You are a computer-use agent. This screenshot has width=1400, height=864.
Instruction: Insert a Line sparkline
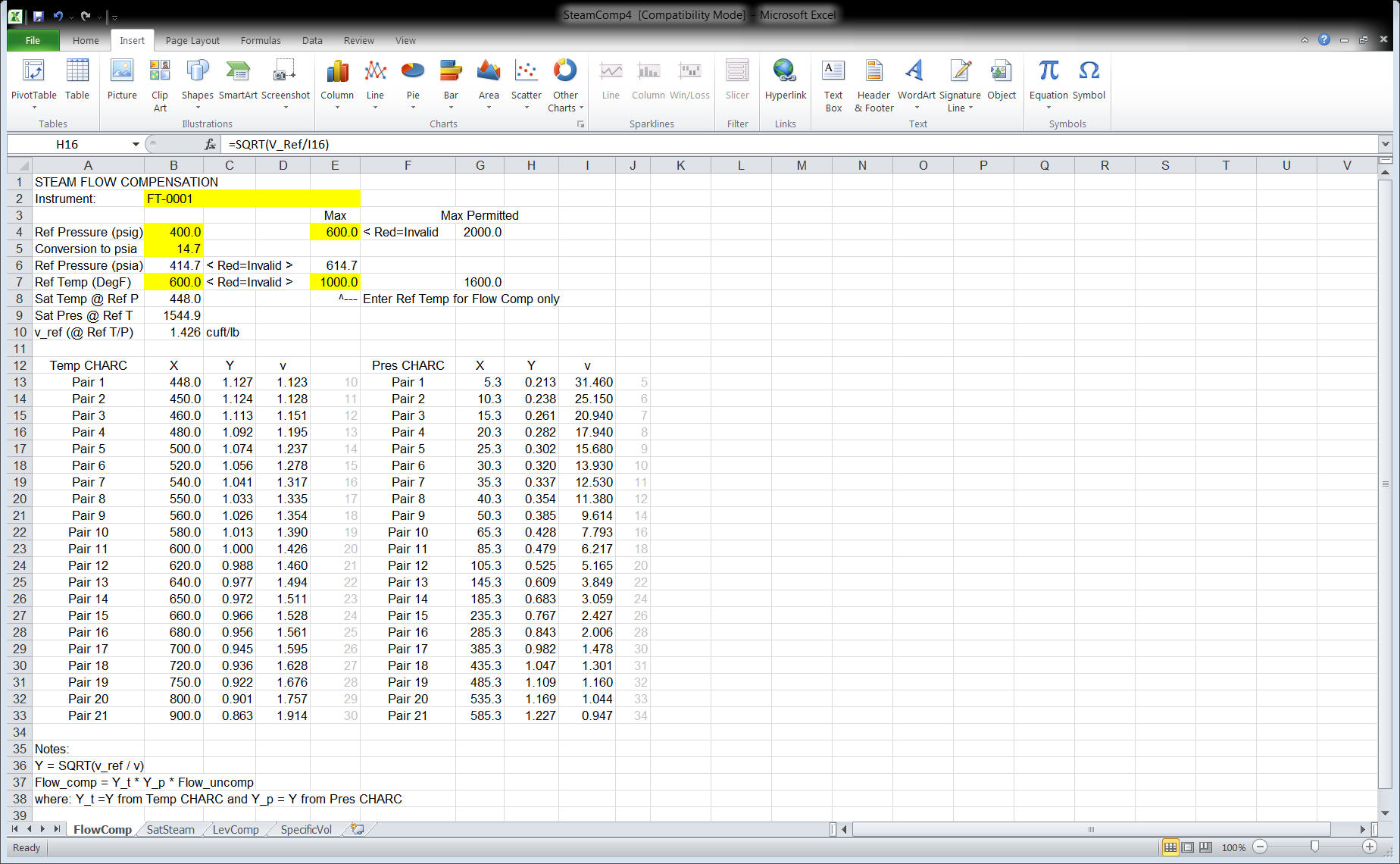611,80
